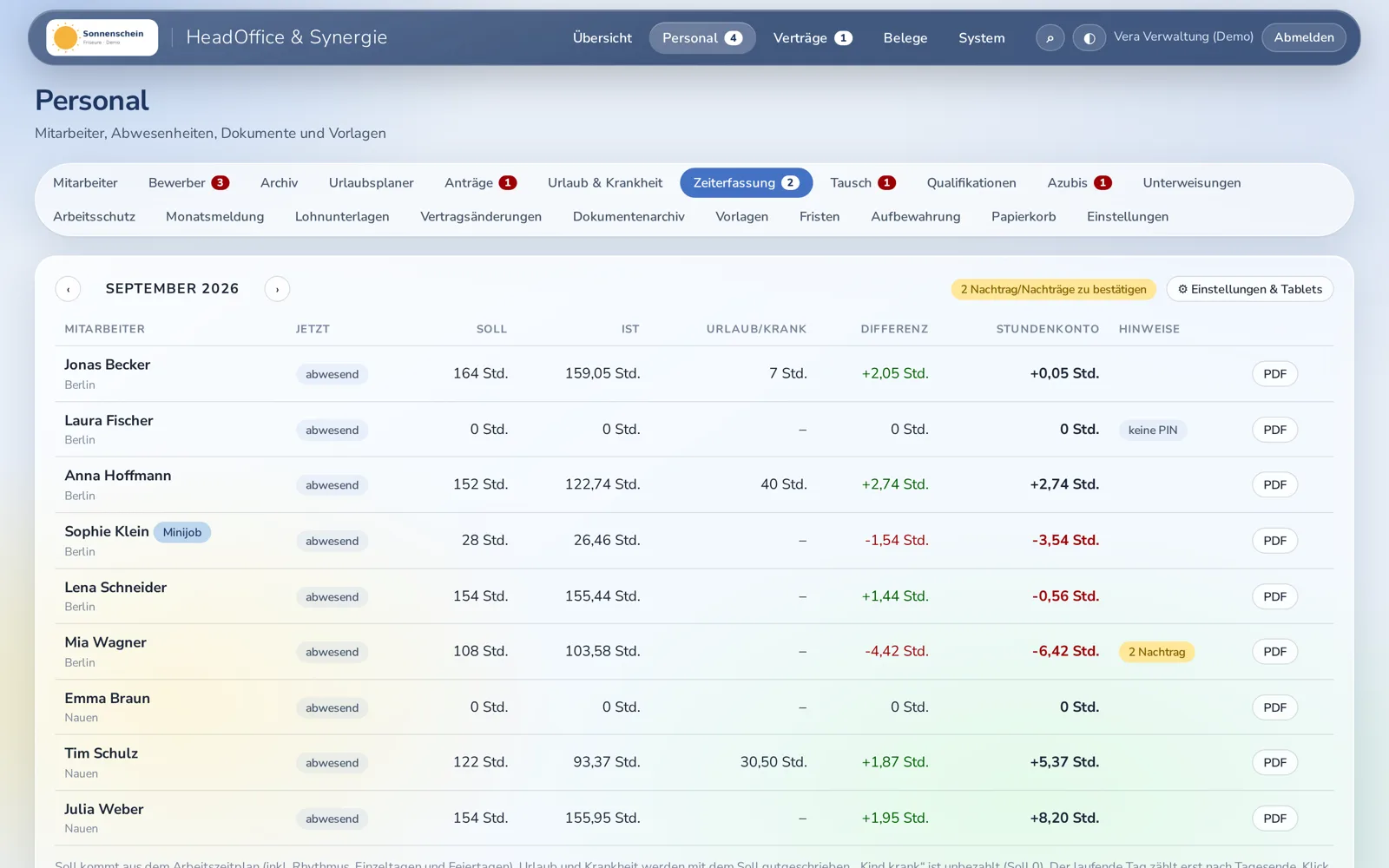1389x868 pixels.
Task: Open the Einstellungen tab
Action: coord(1128,217)
